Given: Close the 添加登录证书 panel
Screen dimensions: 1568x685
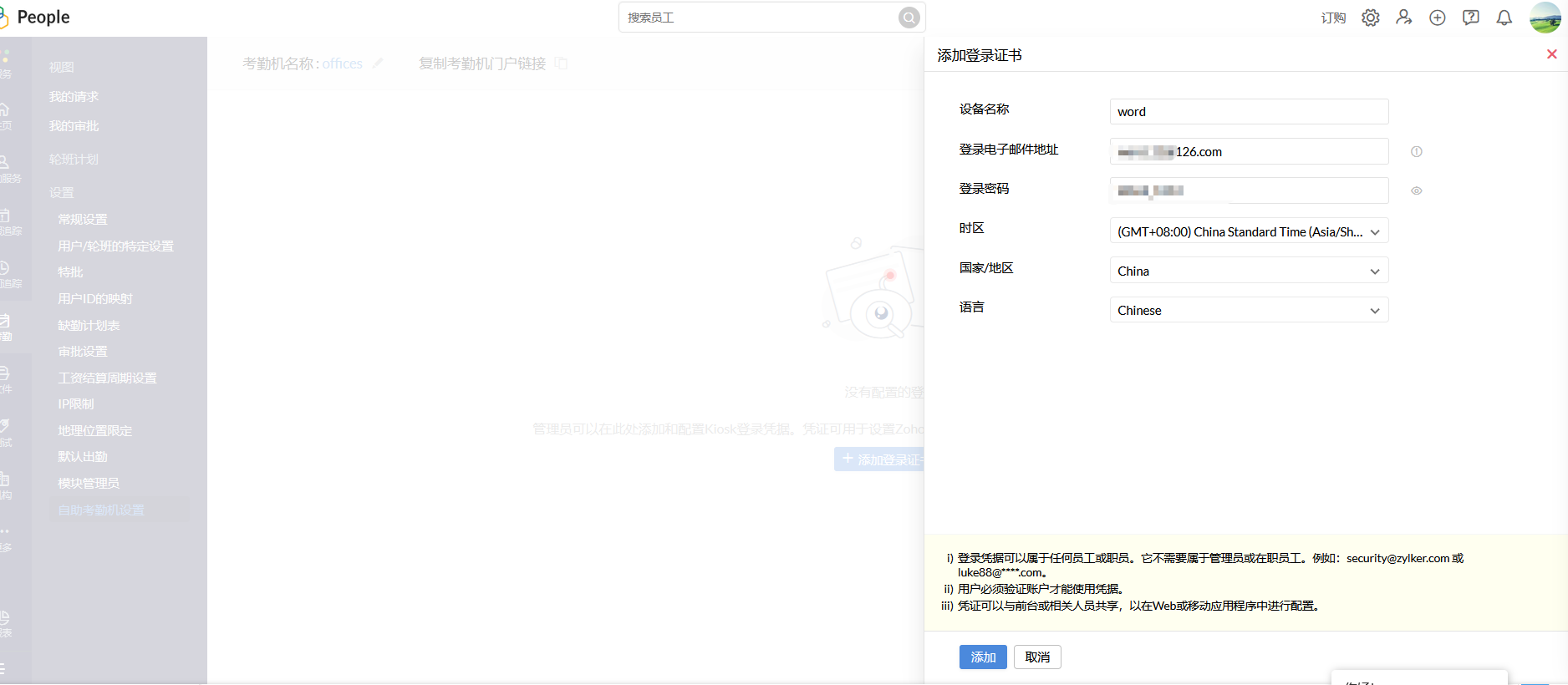Looking at the screenshot, I should click(1551, 54).
